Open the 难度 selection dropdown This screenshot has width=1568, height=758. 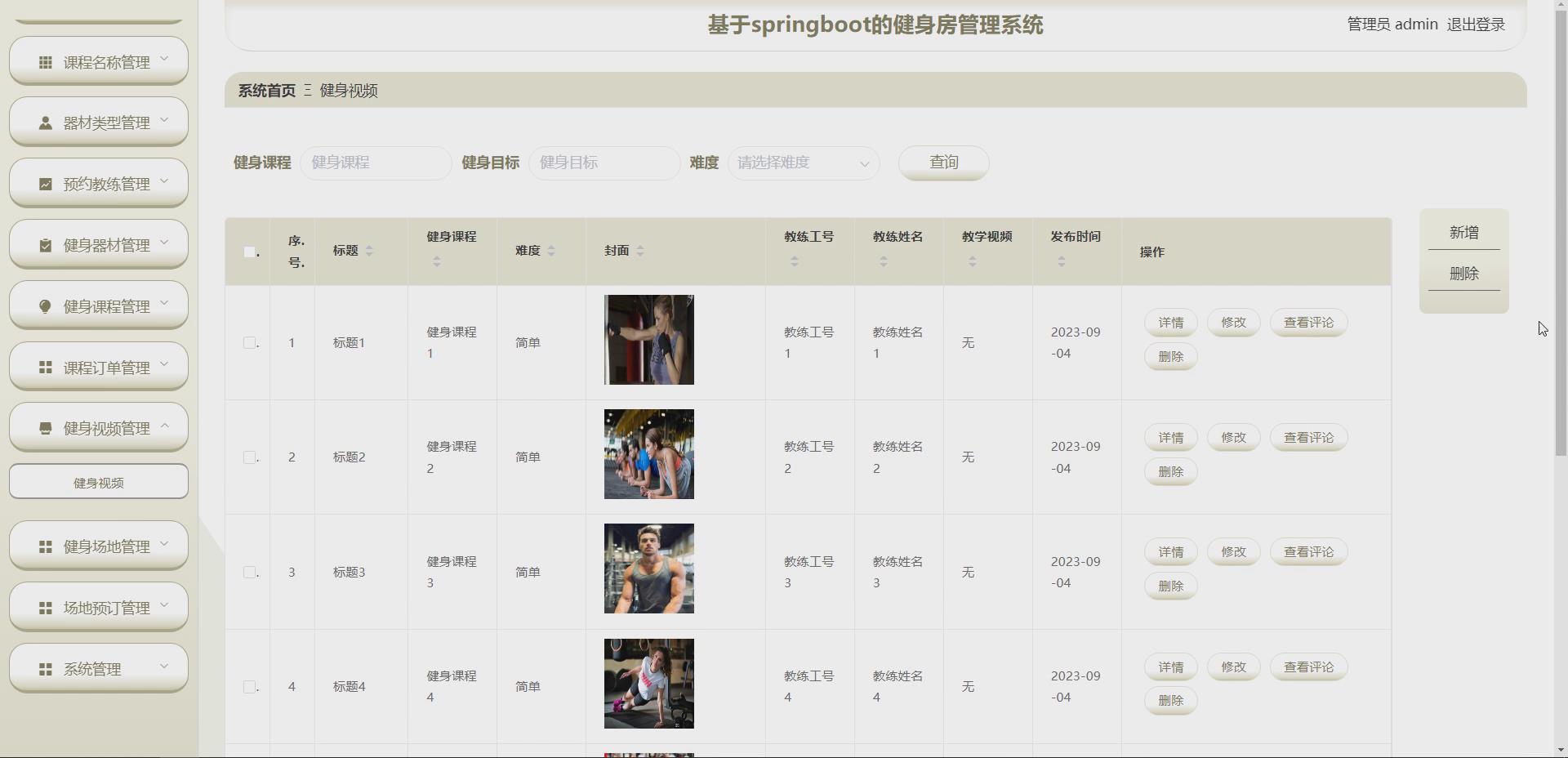click(804, 163)
